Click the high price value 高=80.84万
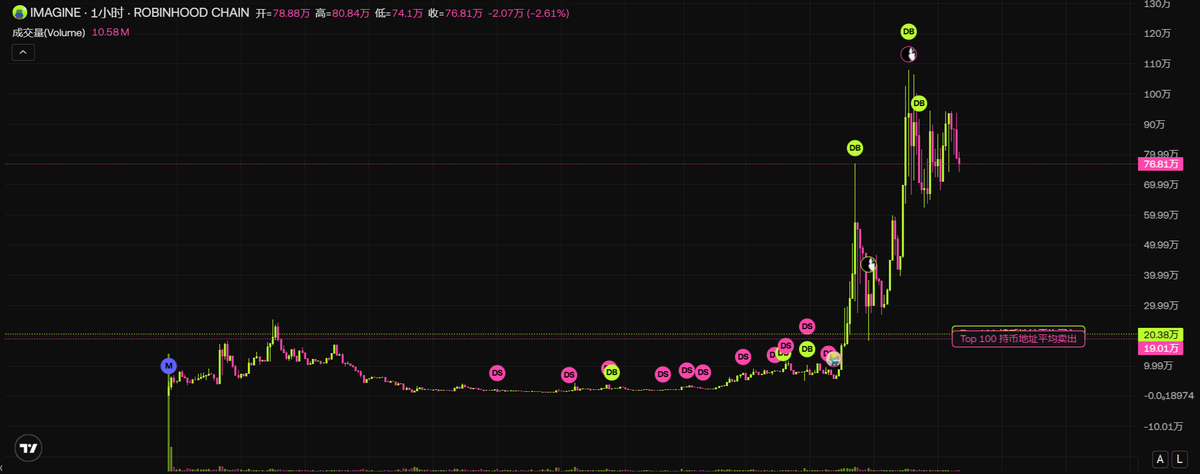The image size is (1200, 474). coord(343,12)
